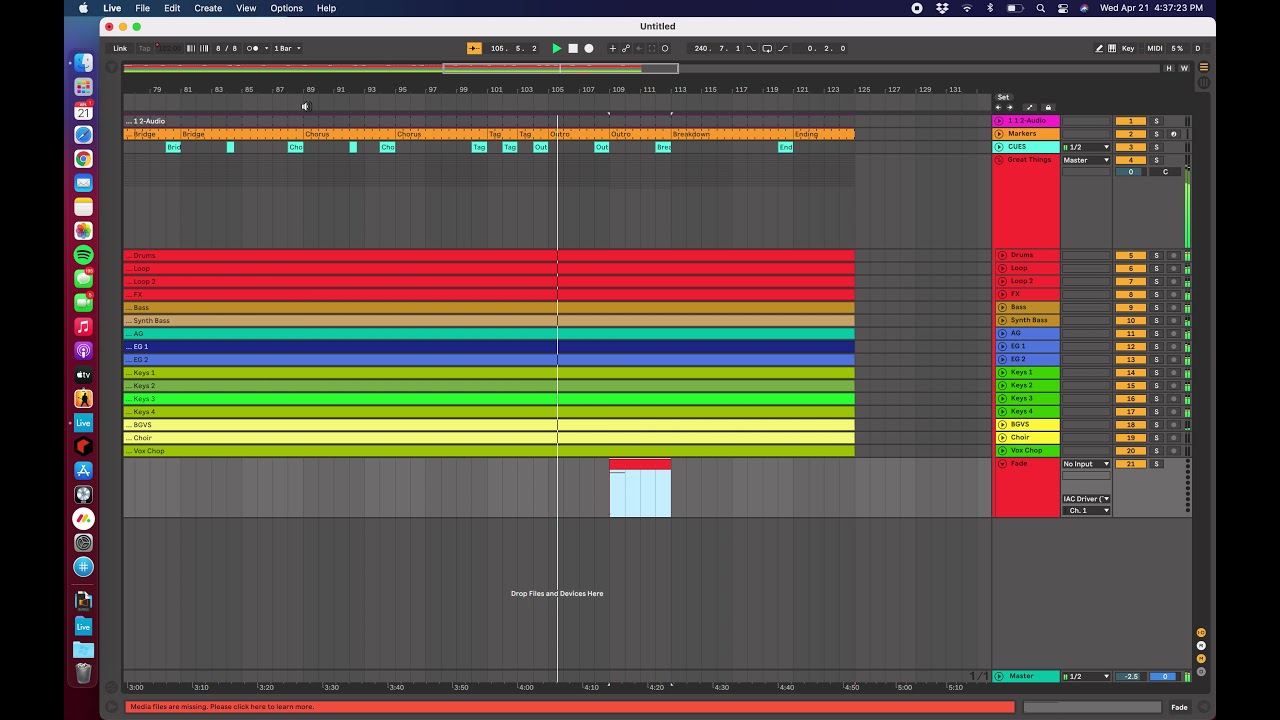
Task: Collapse the Great Things group track
Action: click(x=999, y=160)
